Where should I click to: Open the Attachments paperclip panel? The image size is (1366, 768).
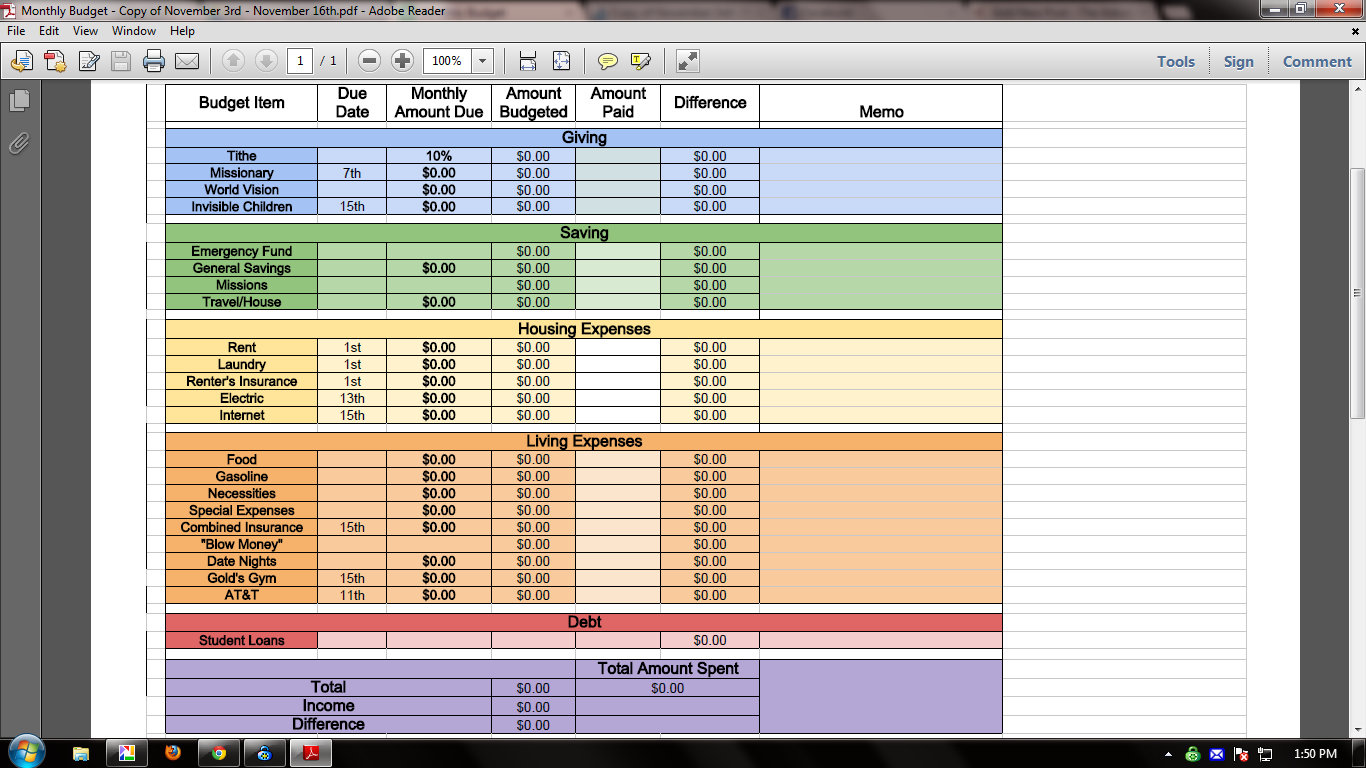[x=19, y=144]
